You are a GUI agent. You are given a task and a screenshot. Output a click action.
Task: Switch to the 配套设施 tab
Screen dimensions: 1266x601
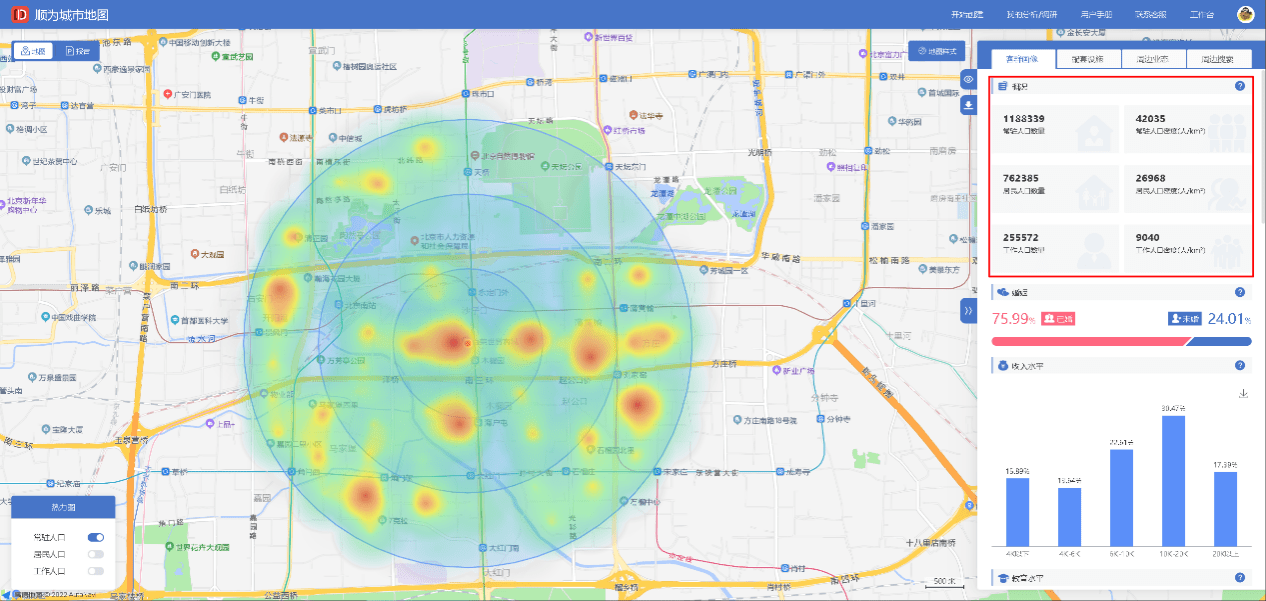(x=1088, y=59)
